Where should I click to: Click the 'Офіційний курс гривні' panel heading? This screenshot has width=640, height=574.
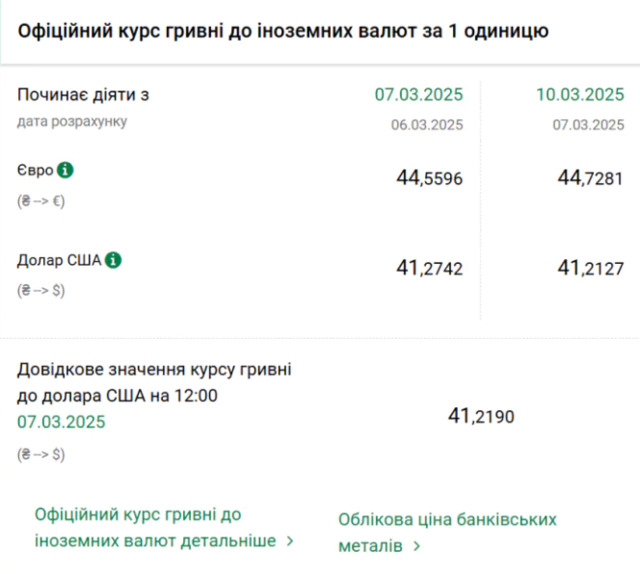point(283,31)
